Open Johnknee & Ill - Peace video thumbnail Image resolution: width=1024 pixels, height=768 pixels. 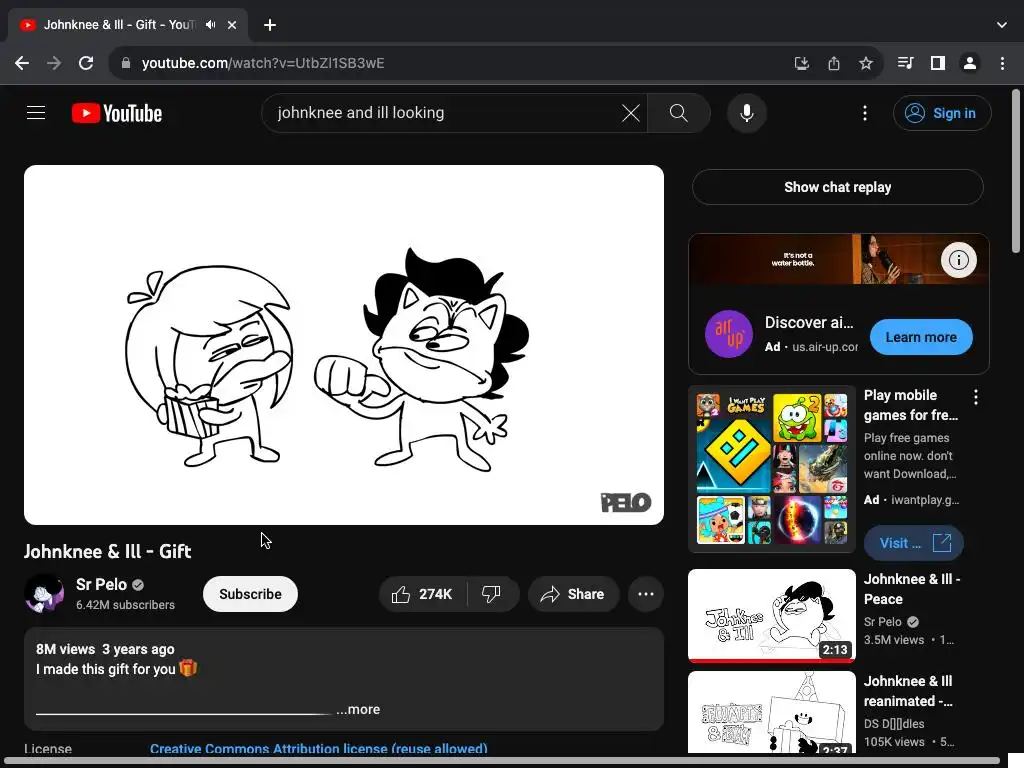click(771, 616)
